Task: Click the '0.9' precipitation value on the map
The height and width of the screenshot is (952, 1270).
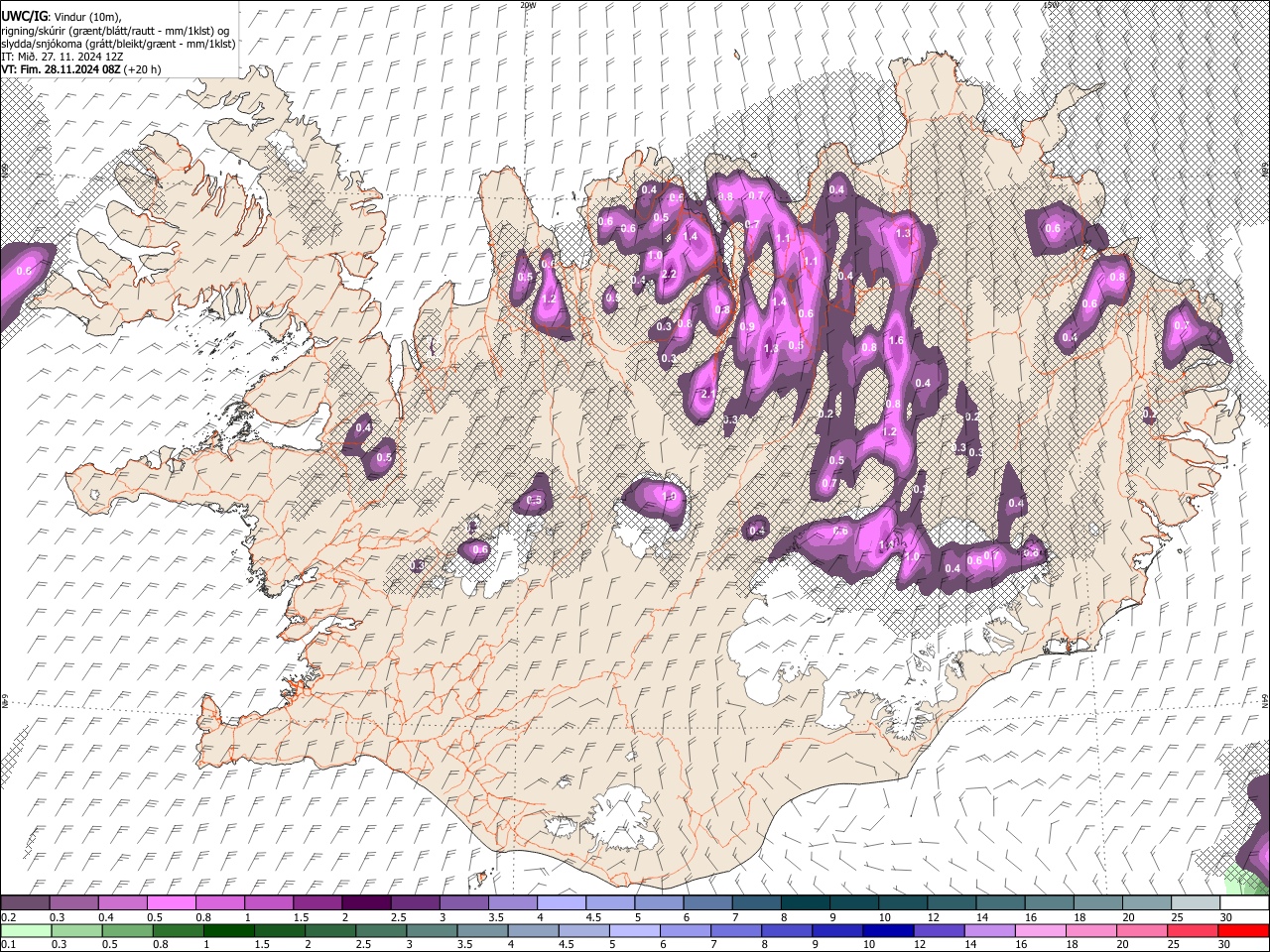Action: tap(747, 327)
